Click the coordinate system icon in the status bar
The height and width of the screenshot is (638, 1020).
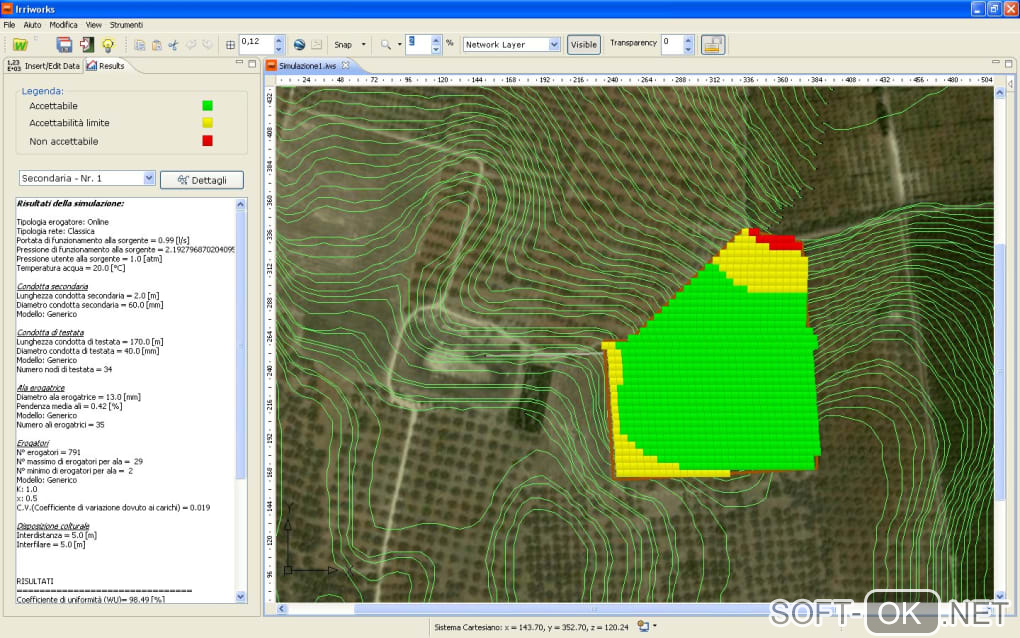point(644,626)
